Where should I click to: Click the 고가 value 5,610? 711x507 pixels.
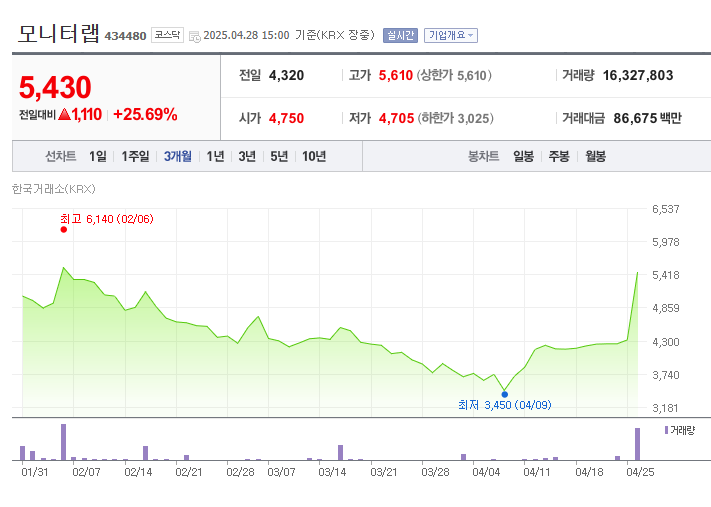(x=396, y=75)
